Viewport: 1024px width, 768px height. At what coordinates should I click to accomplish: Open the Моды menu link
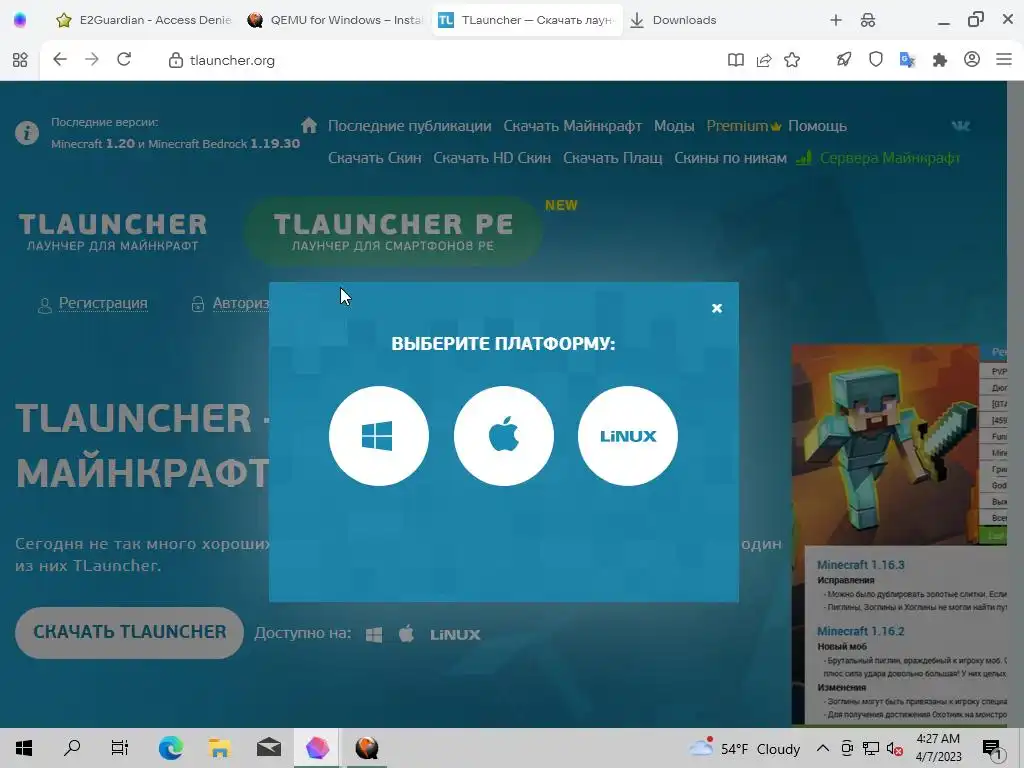(x=674, y=126)
